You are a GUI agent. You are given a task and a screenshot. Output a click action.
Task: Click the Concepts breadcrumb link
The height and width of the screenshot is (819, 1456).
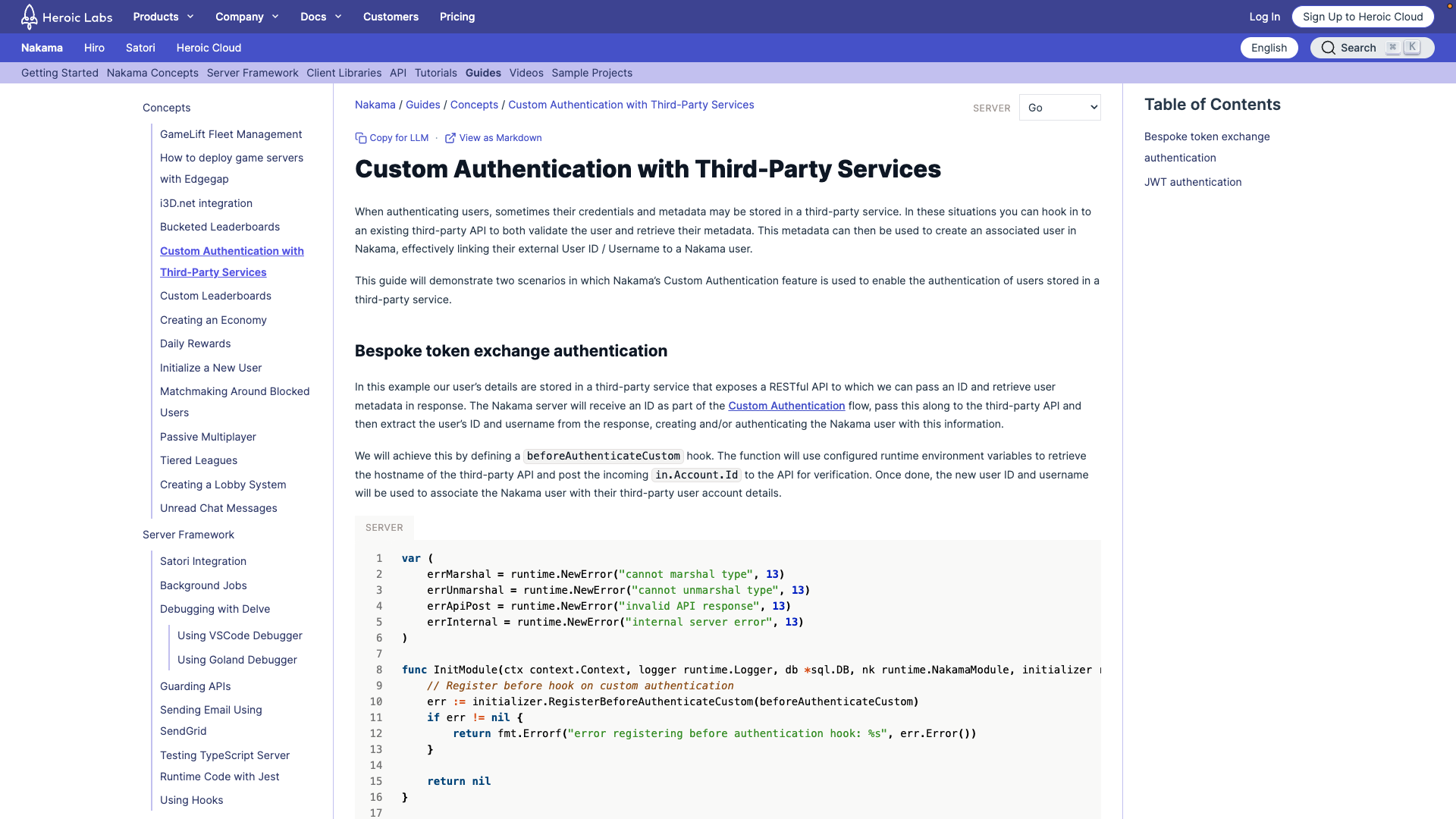474,105
